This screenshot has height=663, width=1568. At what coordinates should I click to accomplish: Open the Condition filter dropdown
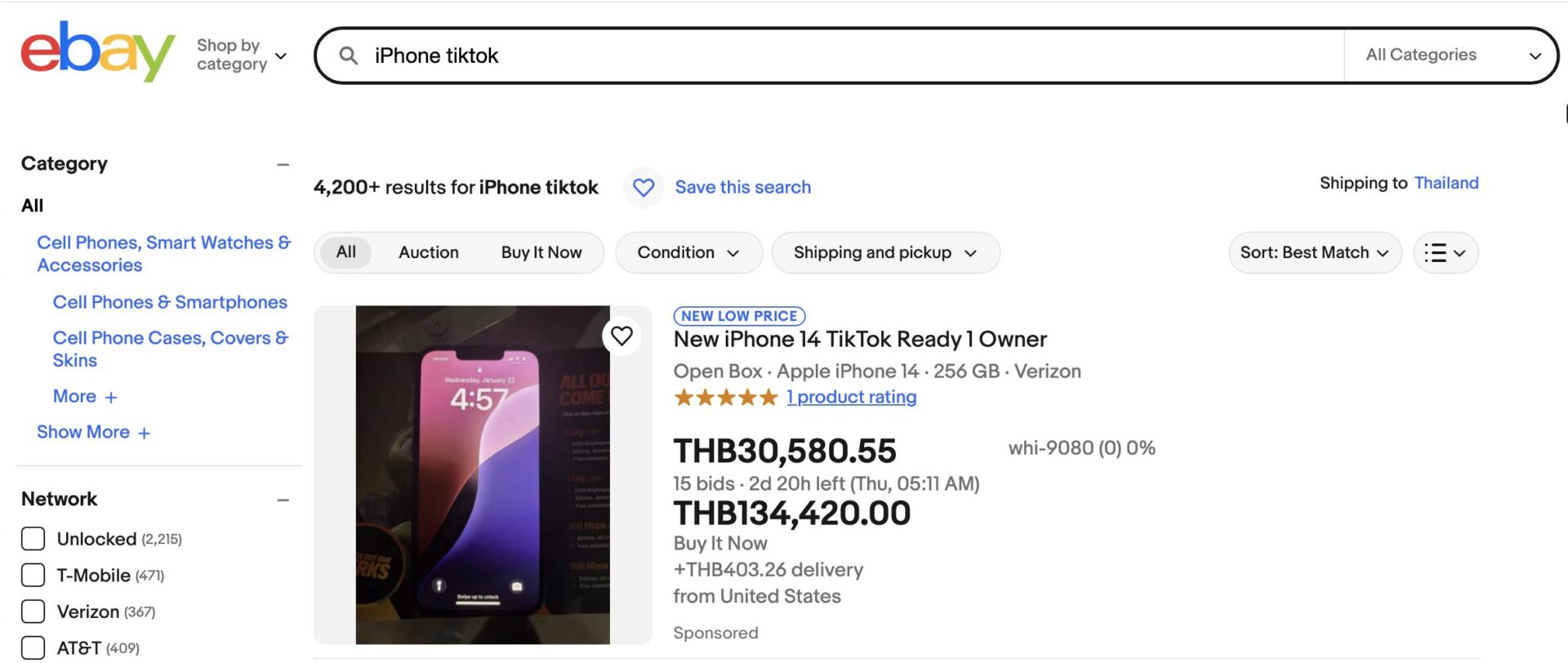pos(688,253)
